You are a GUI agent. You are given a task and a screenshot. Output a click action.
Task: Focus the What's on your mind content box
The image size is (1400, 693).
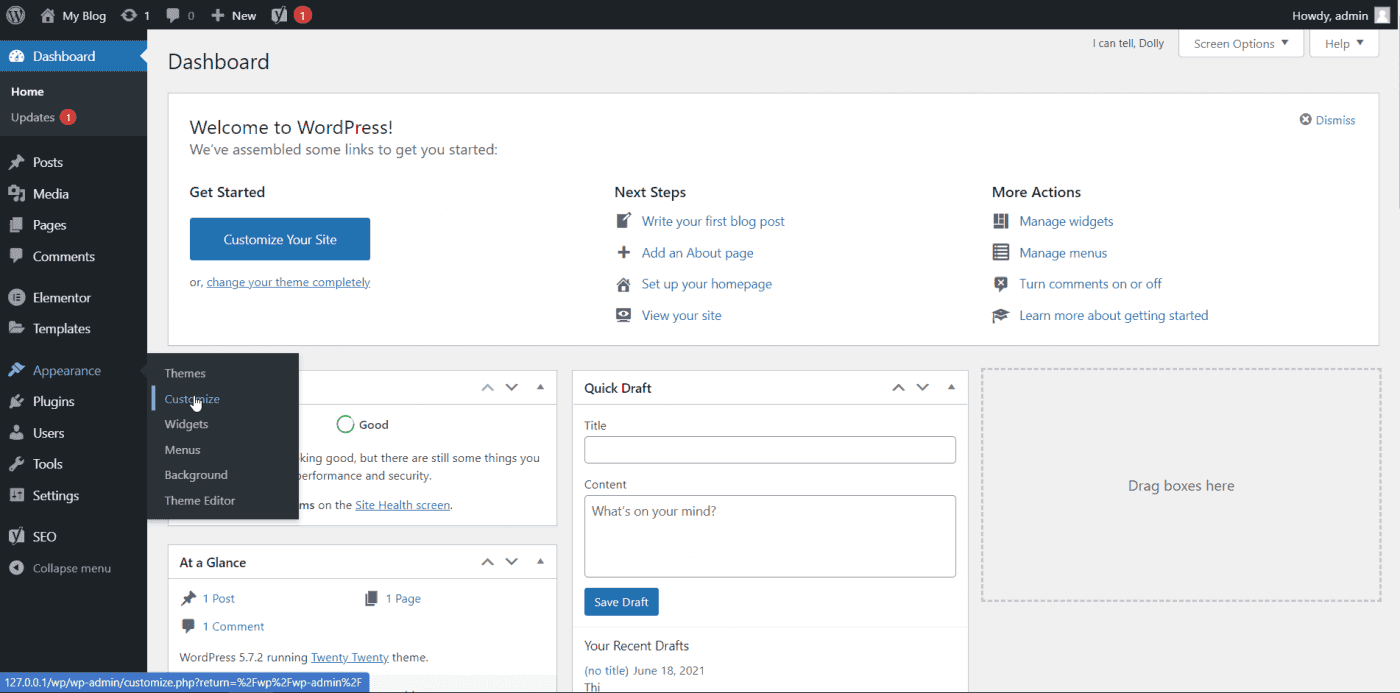click(x=770, y=536)
